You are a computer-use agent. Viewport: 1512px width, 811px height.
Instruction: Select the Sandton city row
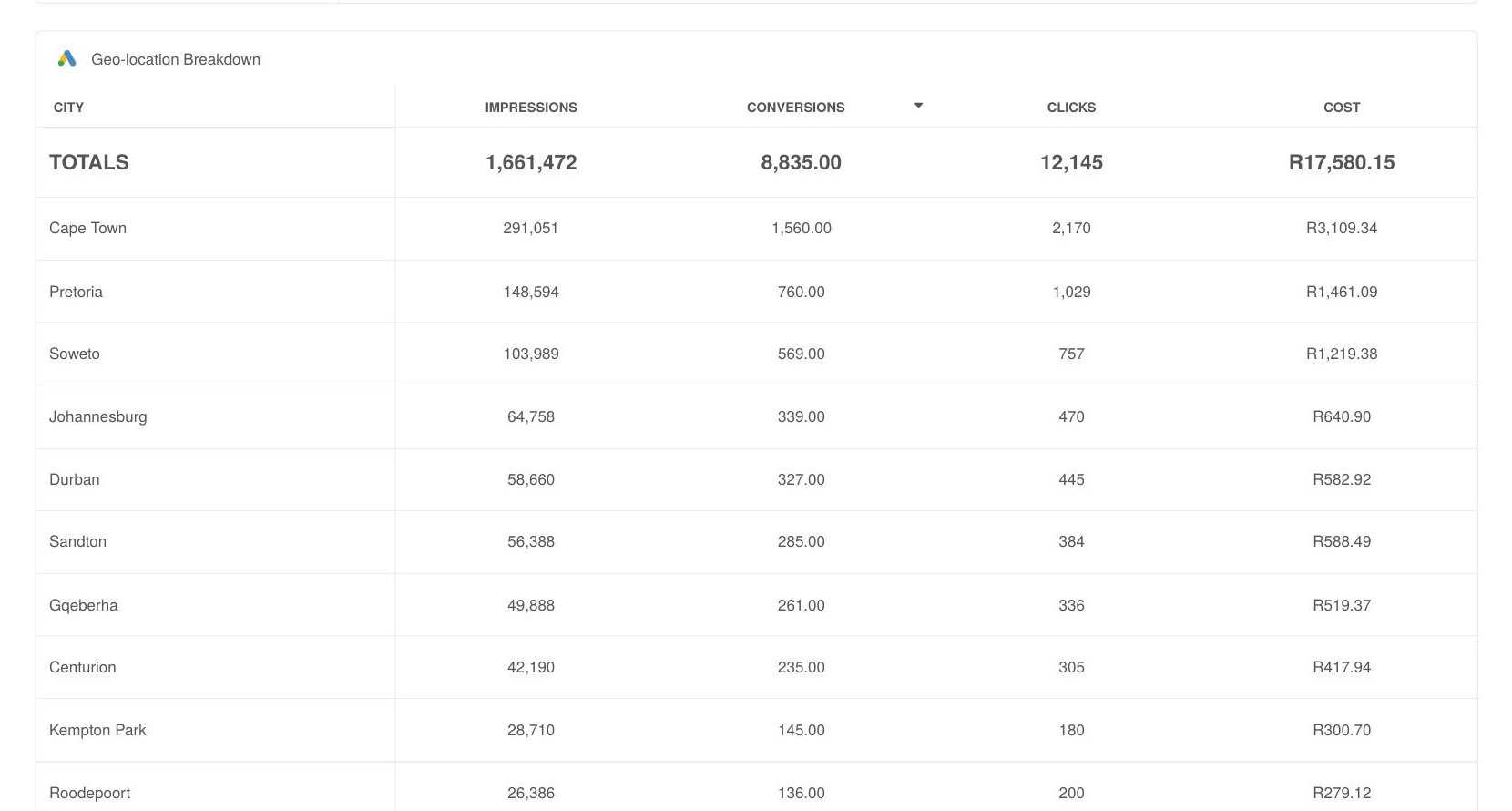click(x=756, y=541)
